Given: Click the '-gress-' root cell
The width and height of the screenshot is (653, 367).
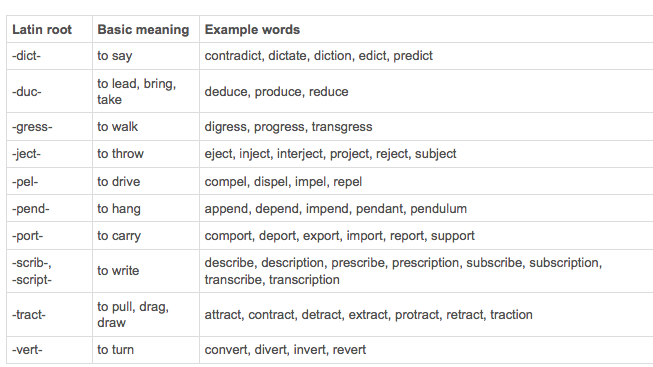Looking at the screenshot, I should coord(49,127).
